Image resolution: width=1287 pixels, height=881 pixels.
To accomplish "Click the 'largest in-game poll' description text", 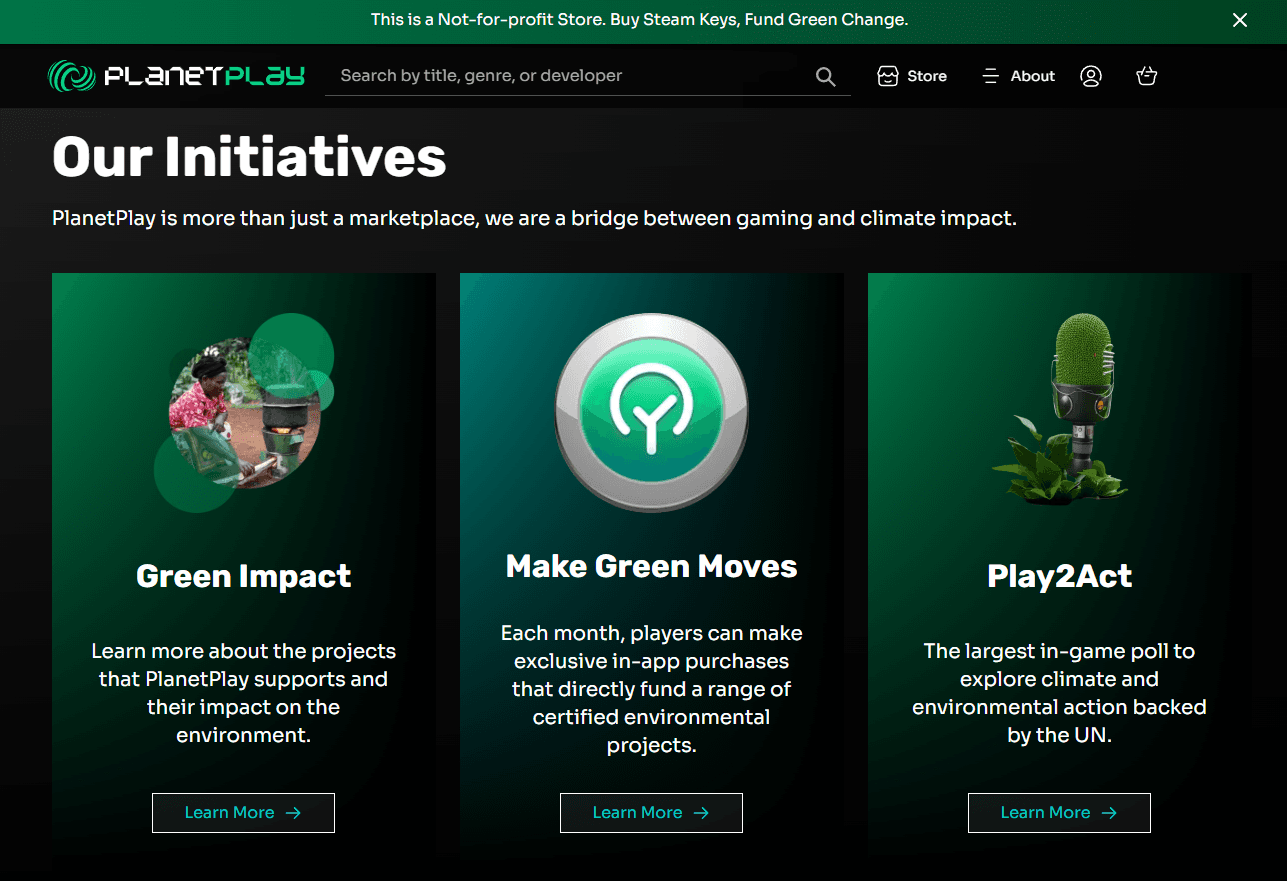I will [1059, 693].
